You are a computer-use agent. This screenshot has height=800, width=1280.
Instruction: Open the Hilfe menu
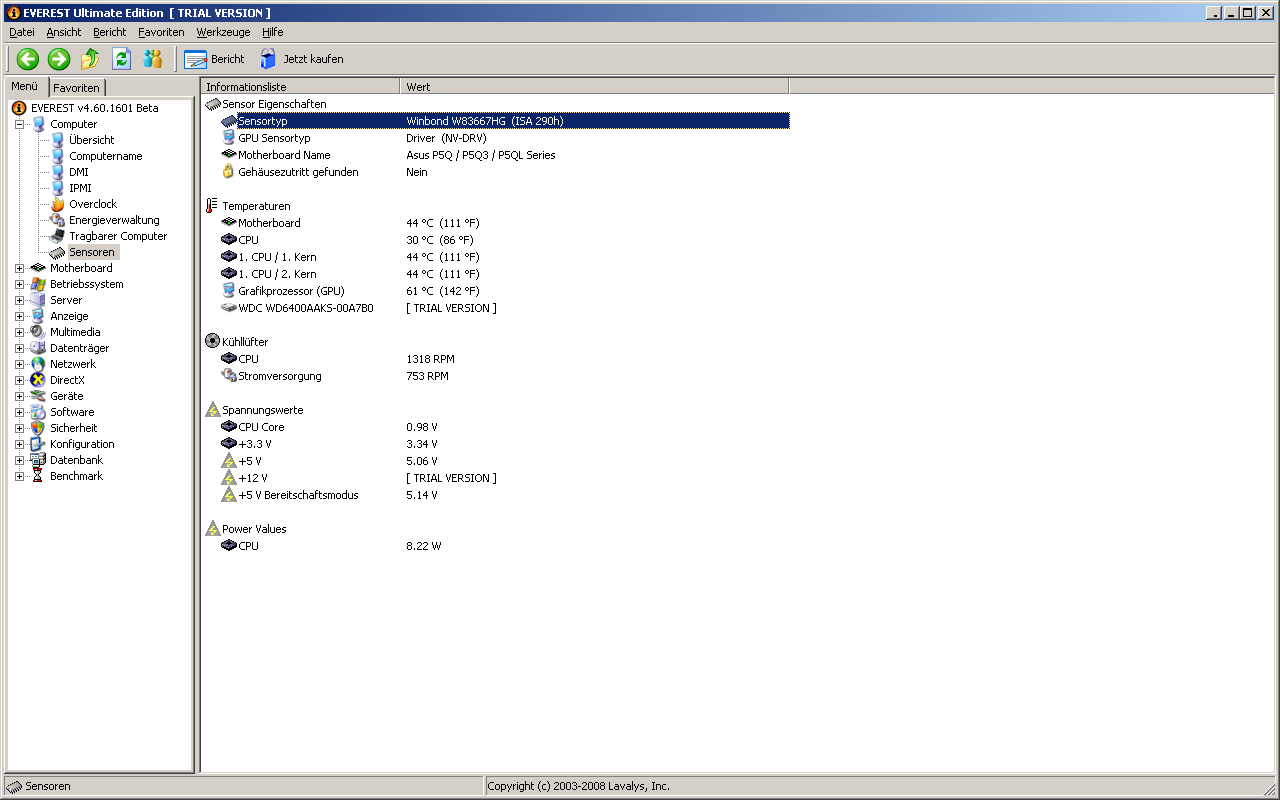(x=273, y=32)
